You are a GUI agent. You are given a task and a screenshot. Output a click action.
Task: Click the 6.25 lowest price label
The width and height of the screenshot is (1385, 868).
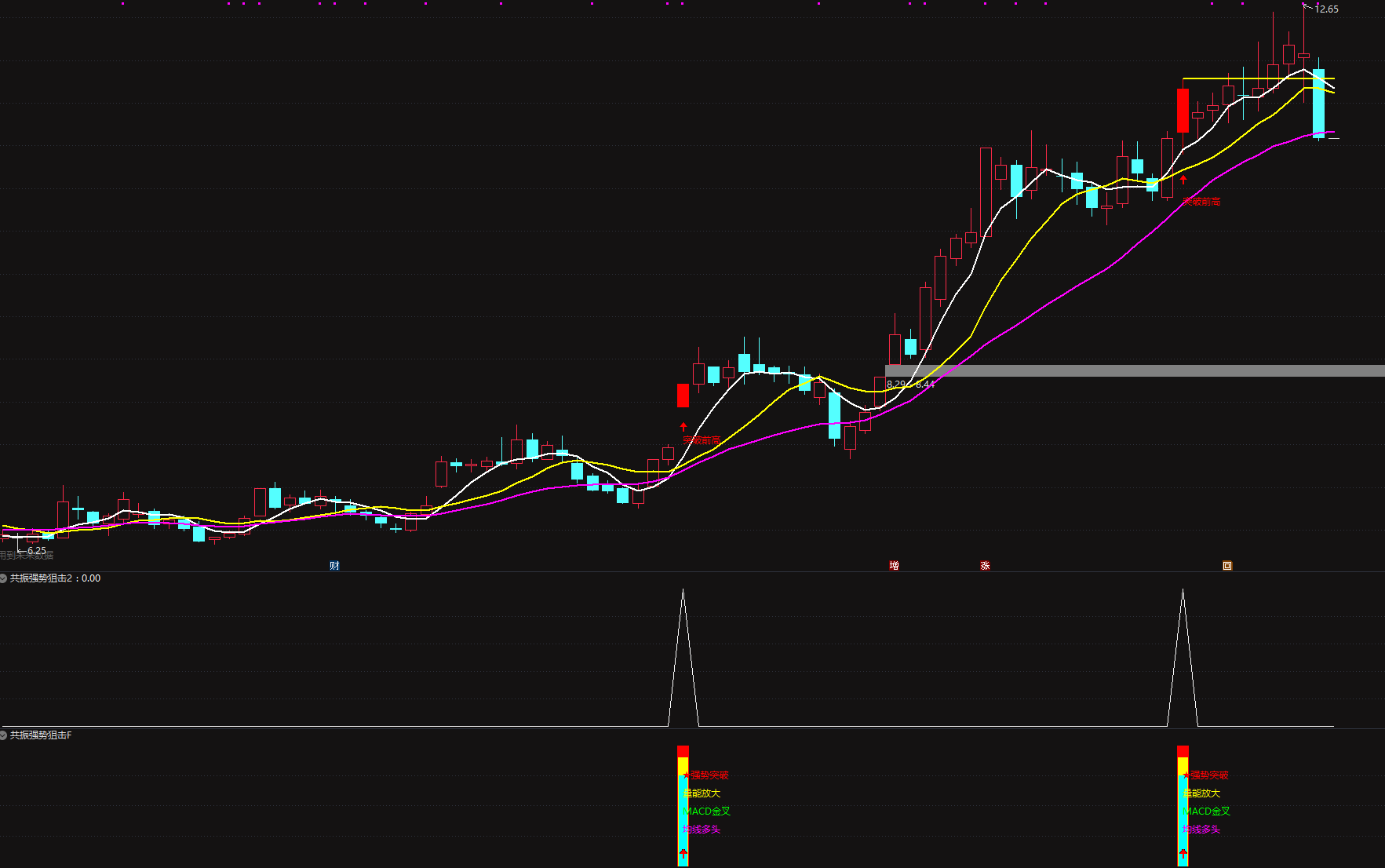click(x=36, y=550)
